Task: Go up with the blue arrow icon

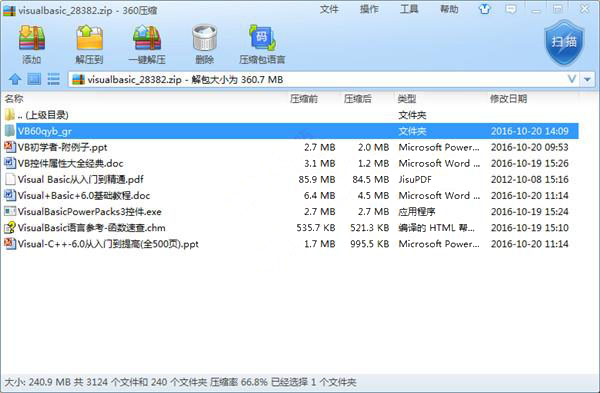Action: coord(15,79)
